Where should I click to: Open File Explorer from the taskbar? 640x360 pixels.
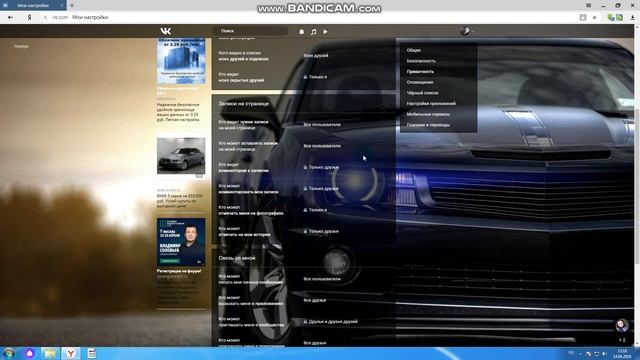pyautogui.click(x=50, y=353)
